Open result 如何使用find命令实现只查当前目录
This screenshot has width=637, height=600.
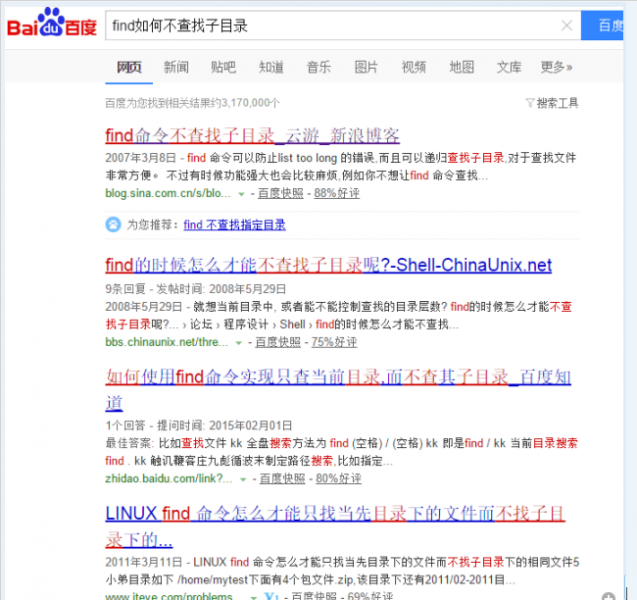point(338,390)
